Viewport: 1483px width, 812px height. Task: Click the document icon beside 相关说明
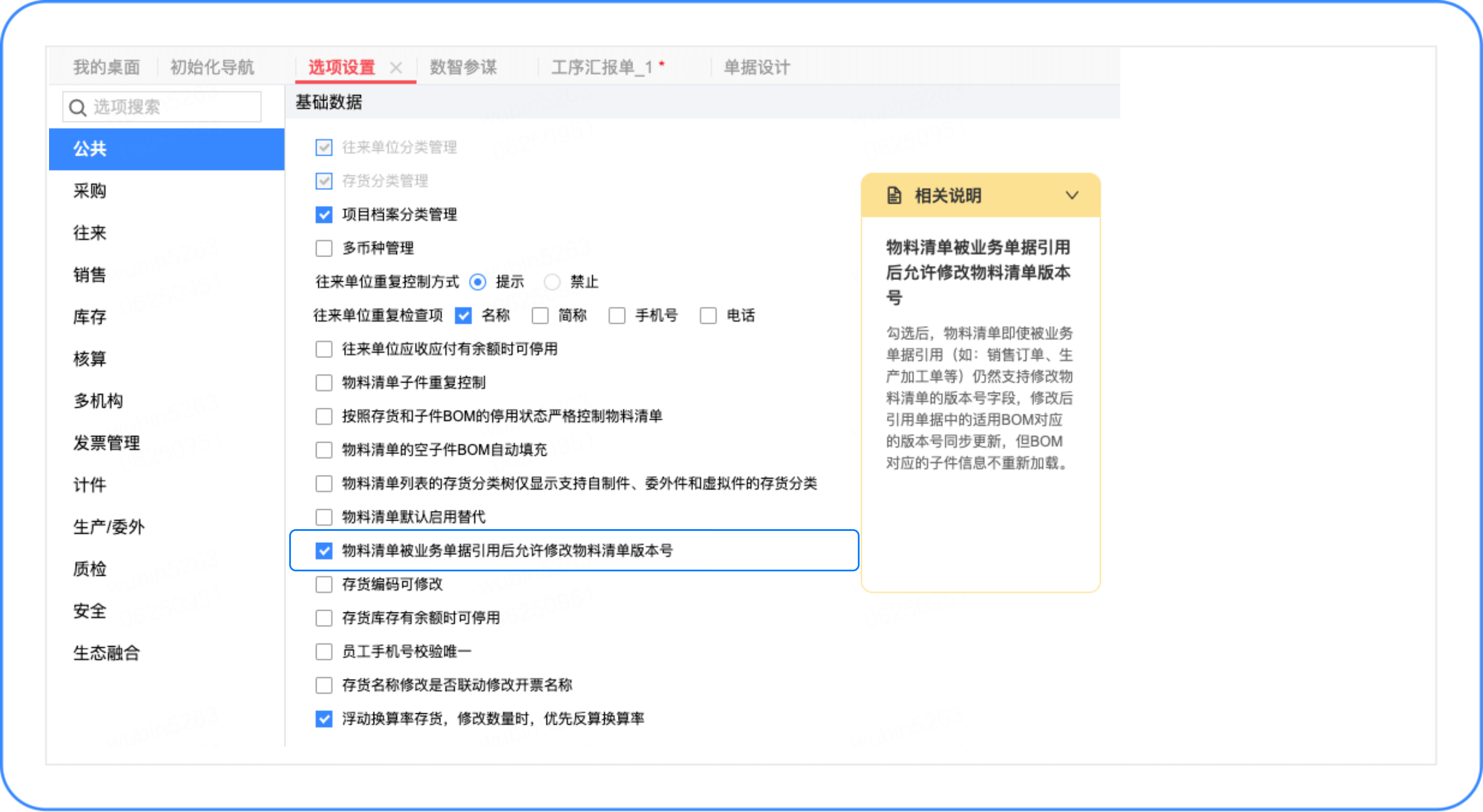coord(893,196)
